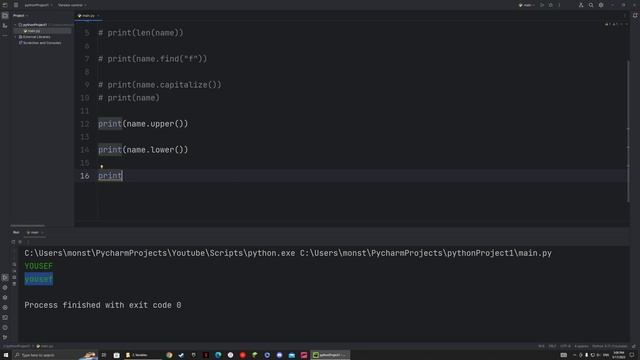Open Notifications bell on right stripe
The height and width of the screenshot is (360, 640).
(x=635, y=16)
